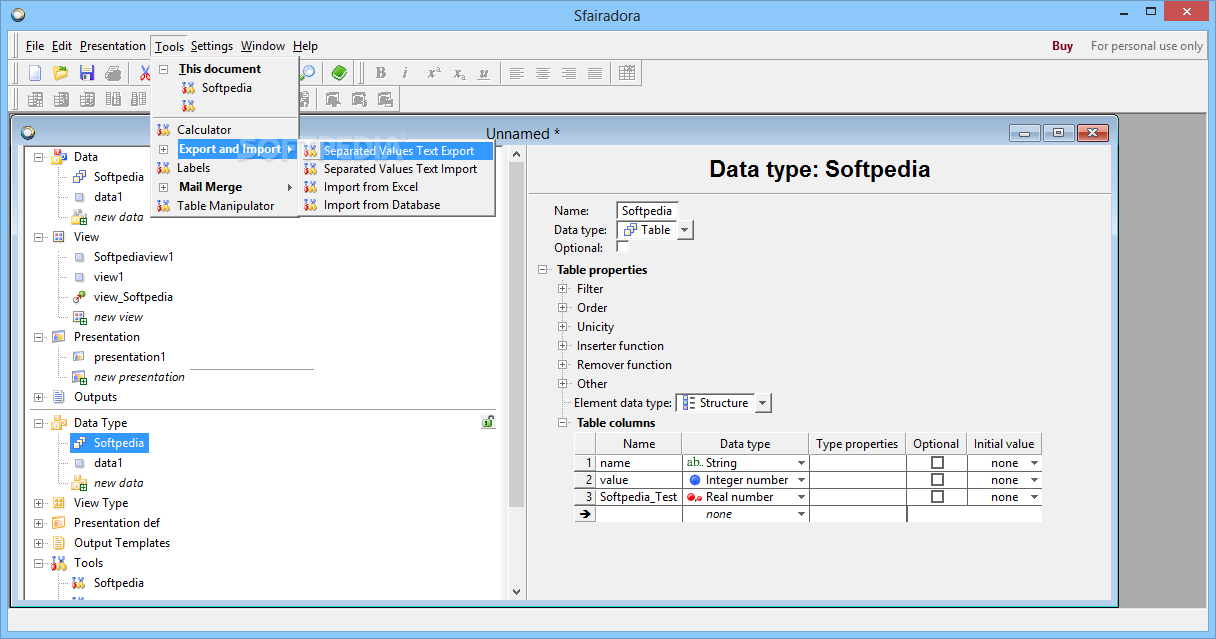1216x639 pixels.
Task: Click the Save floppy disk icon
Action: point(87,73)
